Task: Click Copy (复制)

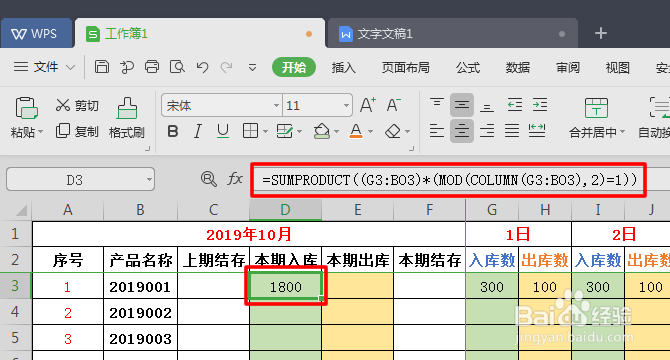Action: click(x=77, y=132)
